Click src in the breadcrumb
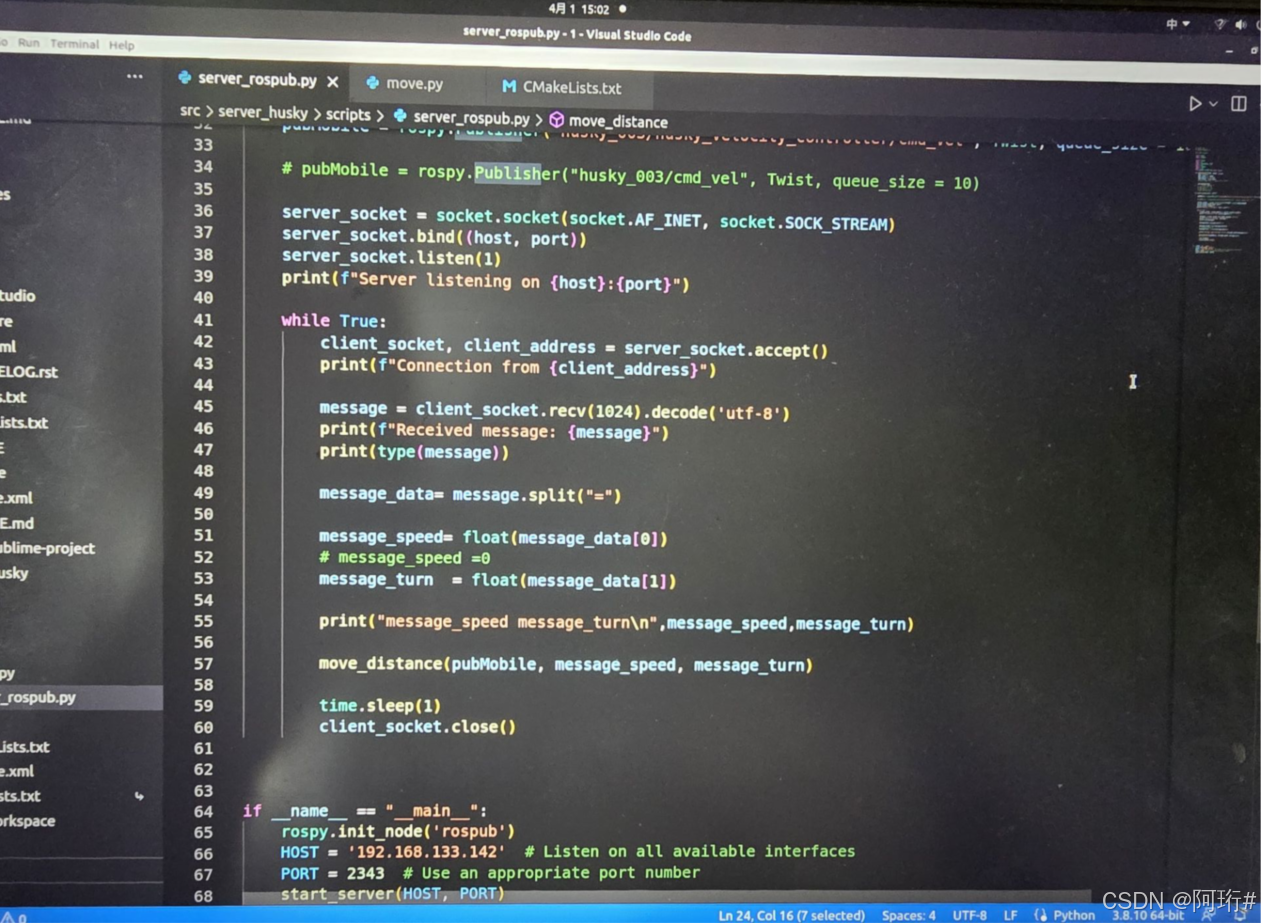This screenshot has width=1261, height=923. [190, 111]
